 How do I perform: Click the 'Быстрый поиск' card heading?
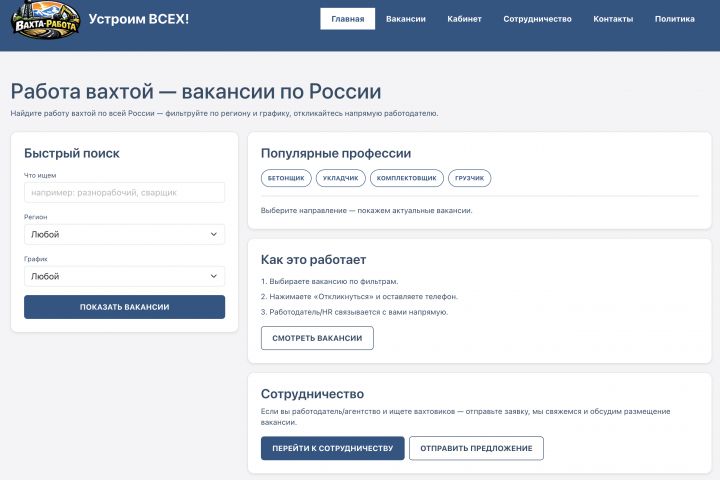coord(72,153)
